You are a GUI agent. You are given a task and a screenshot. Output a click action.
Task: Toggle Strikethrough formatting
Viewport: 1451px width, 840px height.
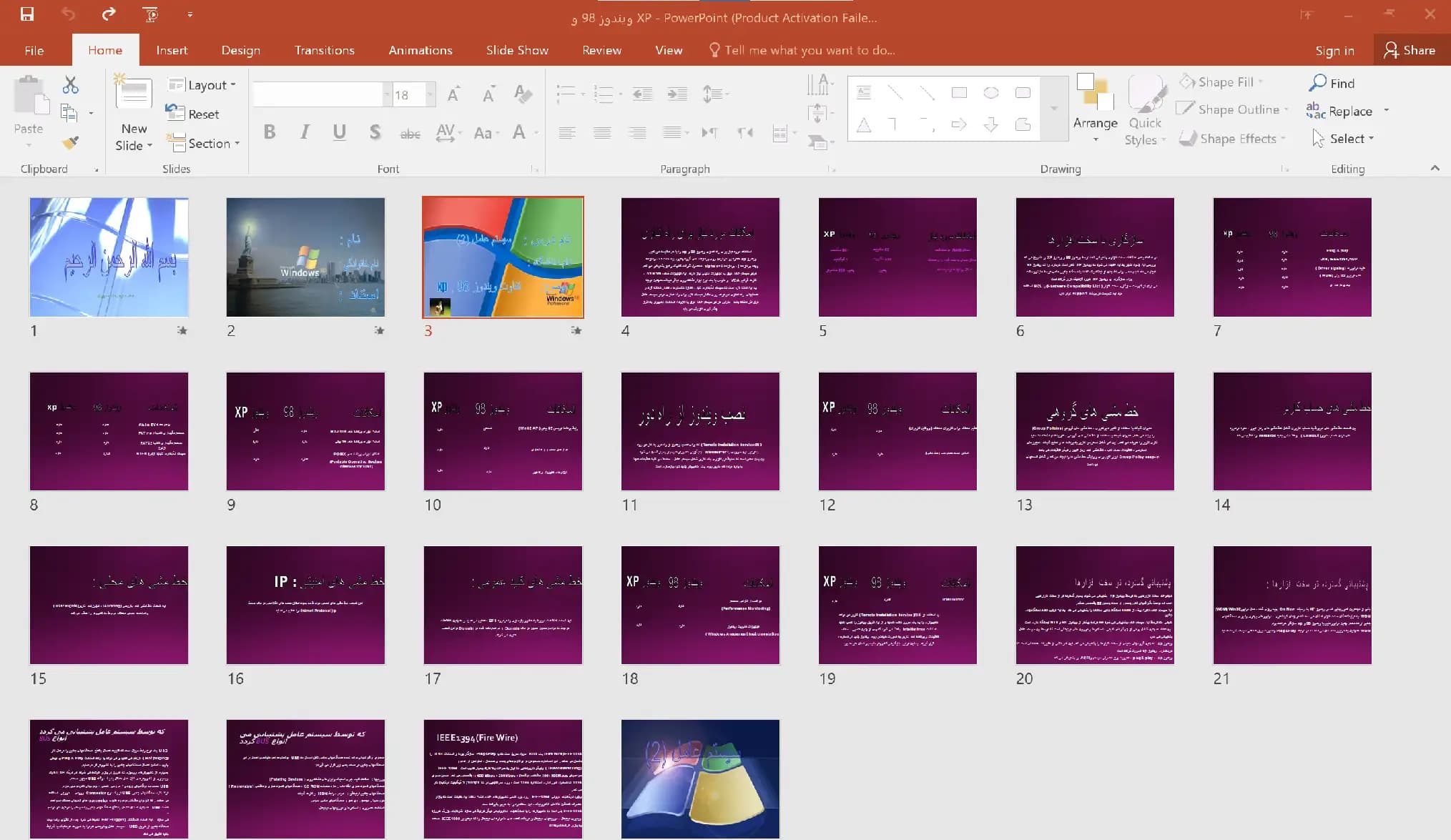(x=410, y=133)
